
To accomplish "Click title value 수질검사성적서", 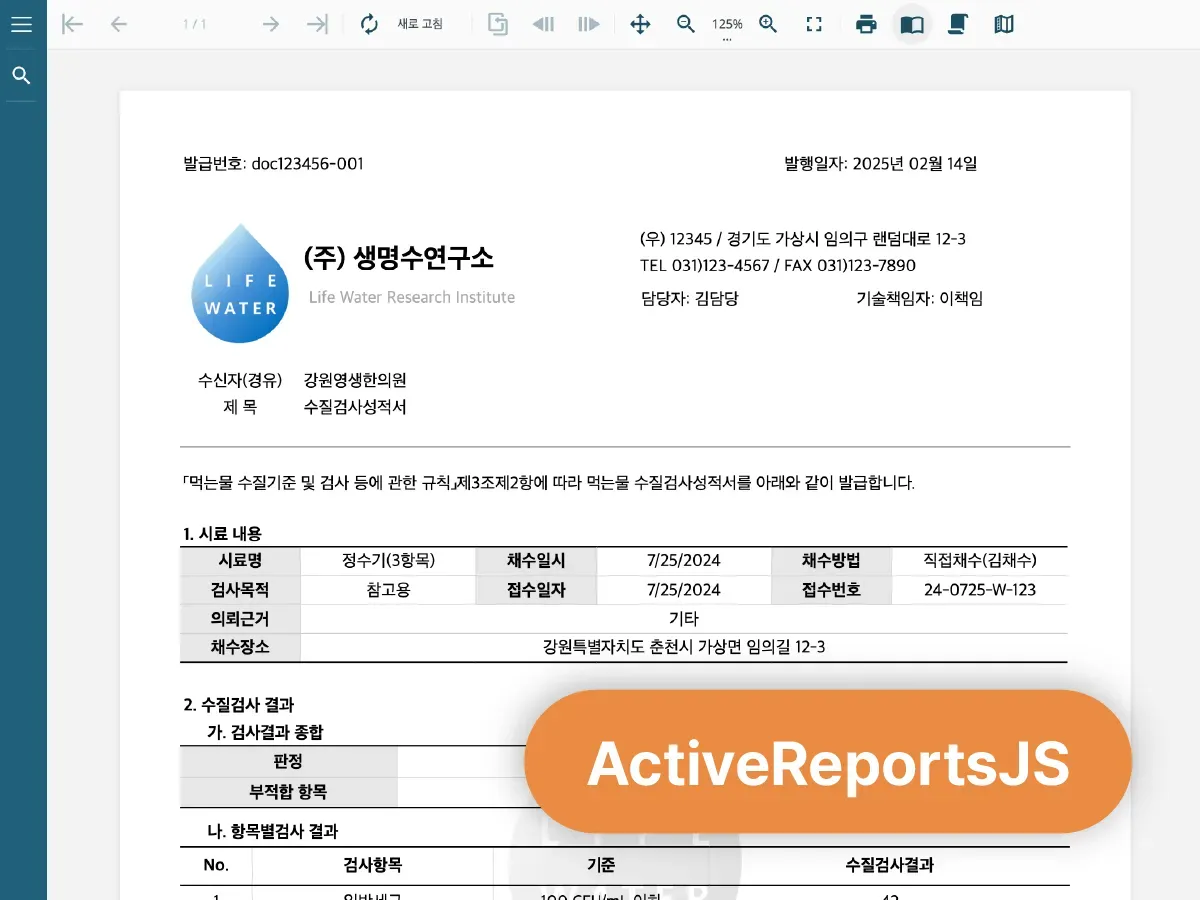I will [x=355, y=407].
